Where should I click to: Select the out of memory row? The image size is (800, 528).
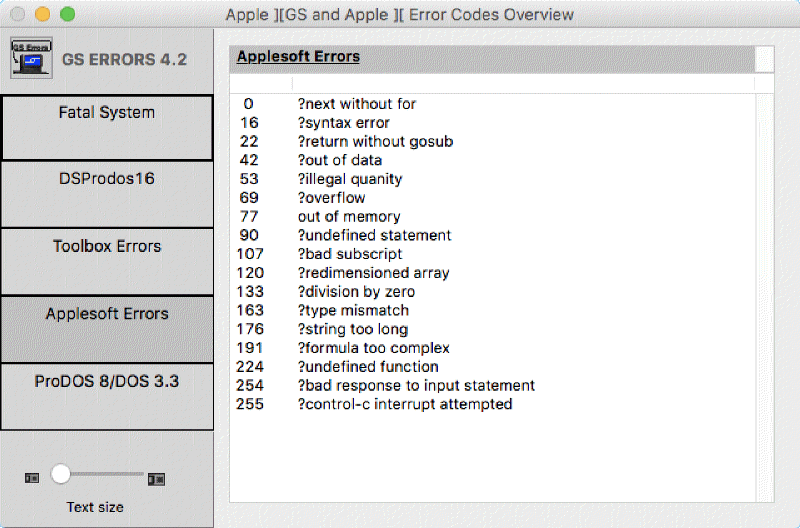pyautogui.click(x=492, y=217)
